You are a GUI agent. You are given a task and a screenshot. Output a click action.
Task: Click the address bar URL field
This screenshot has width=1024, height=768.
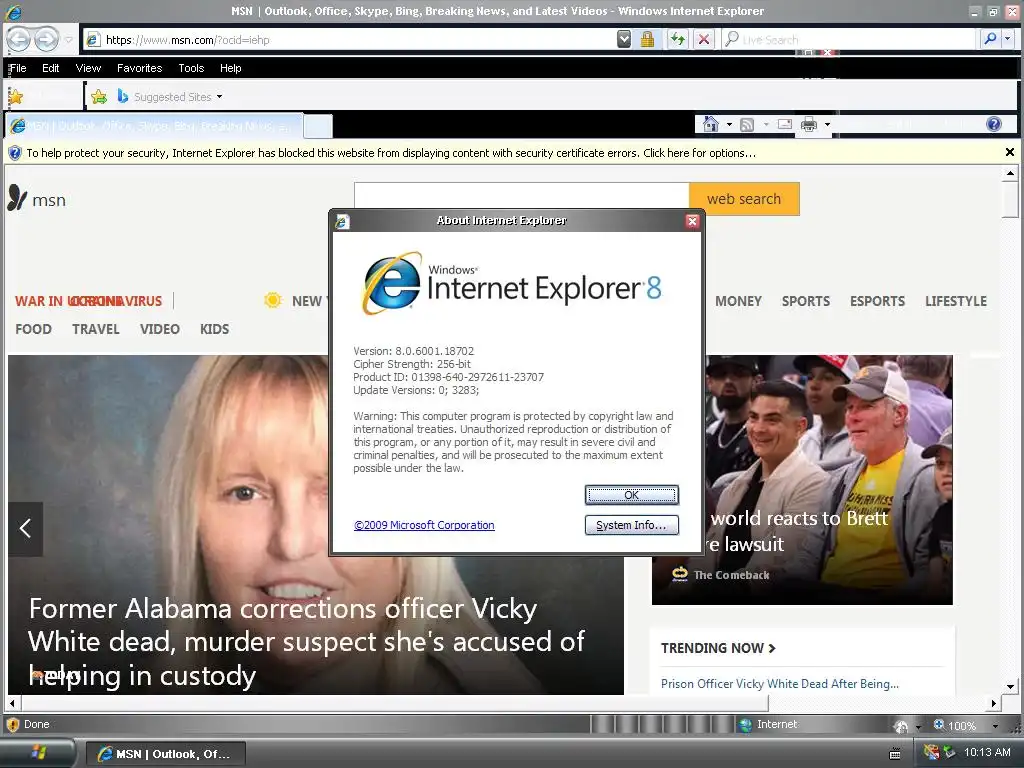pos(349,40)
